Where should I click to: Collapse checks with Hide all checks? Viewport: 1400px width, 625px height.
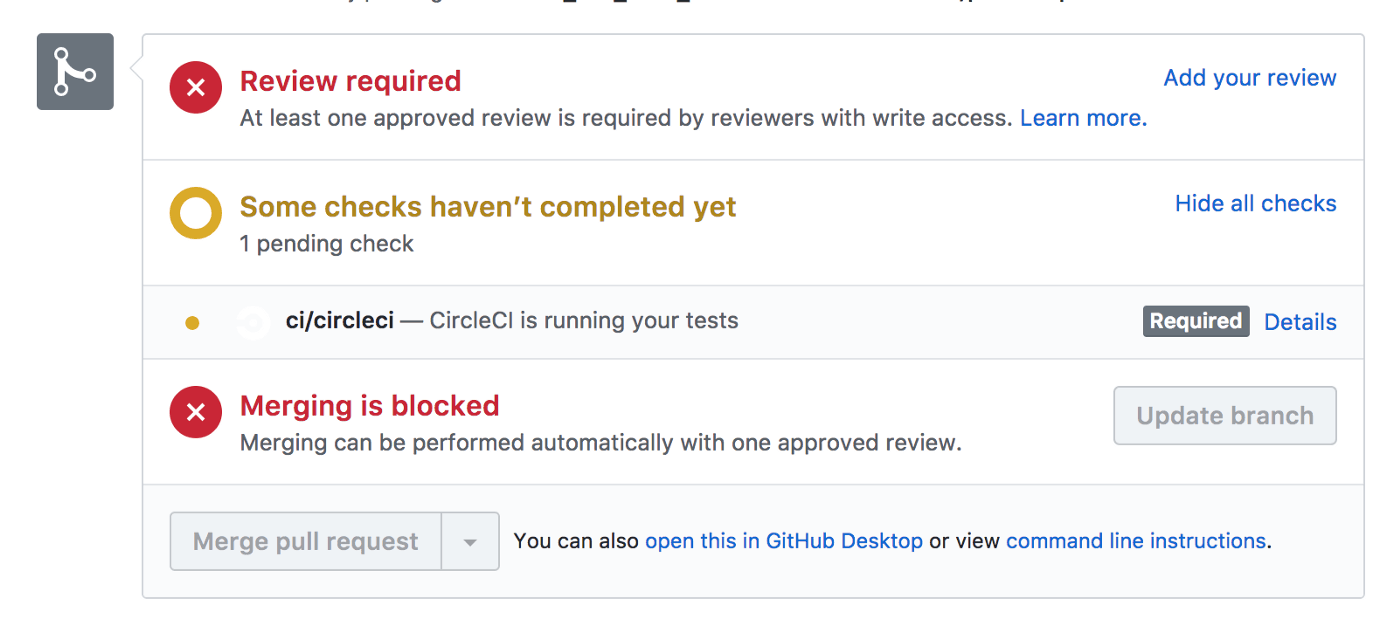tap(1256, 203)
